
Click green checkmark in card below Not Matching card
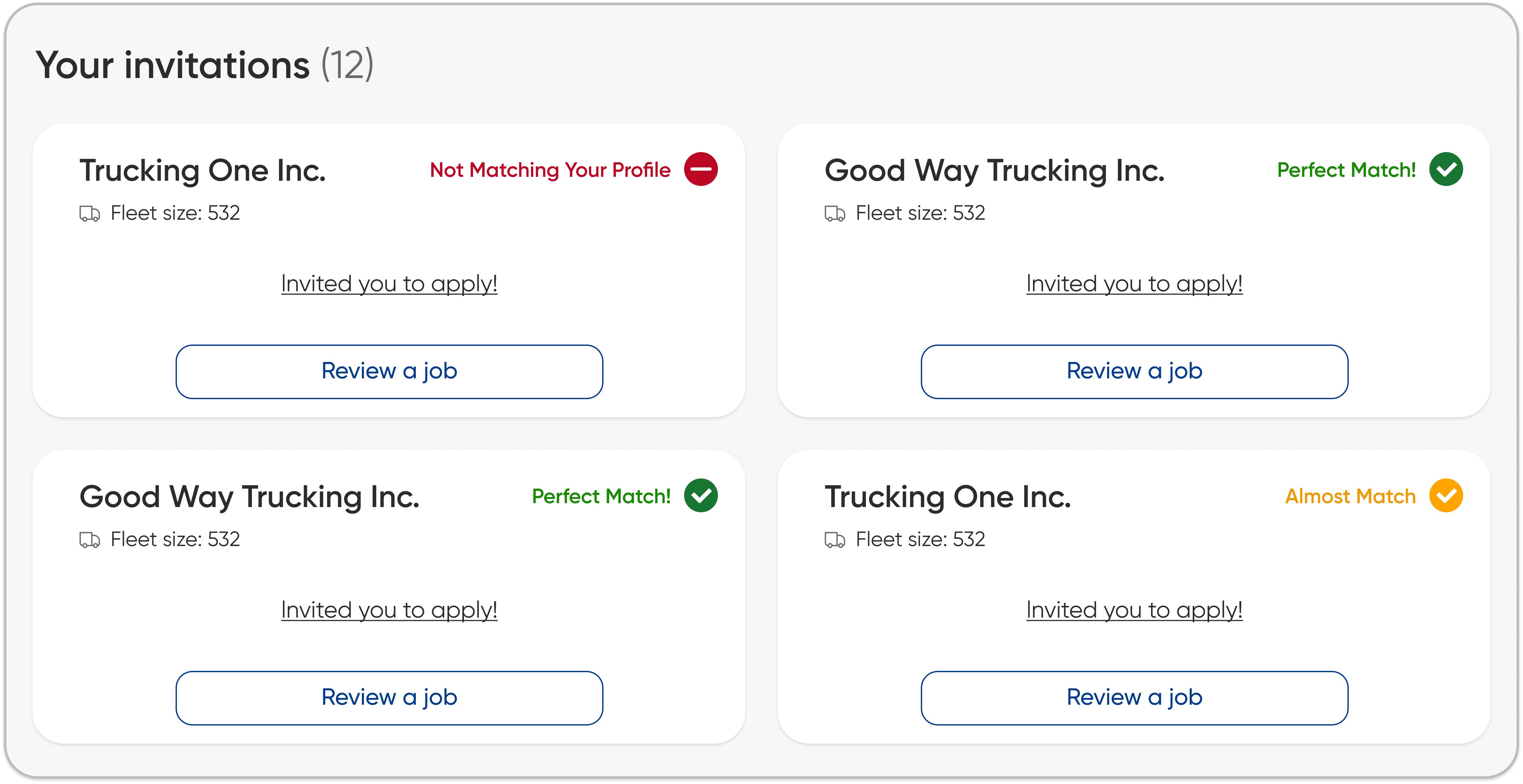pyautogui.click(x=701, y=495)
